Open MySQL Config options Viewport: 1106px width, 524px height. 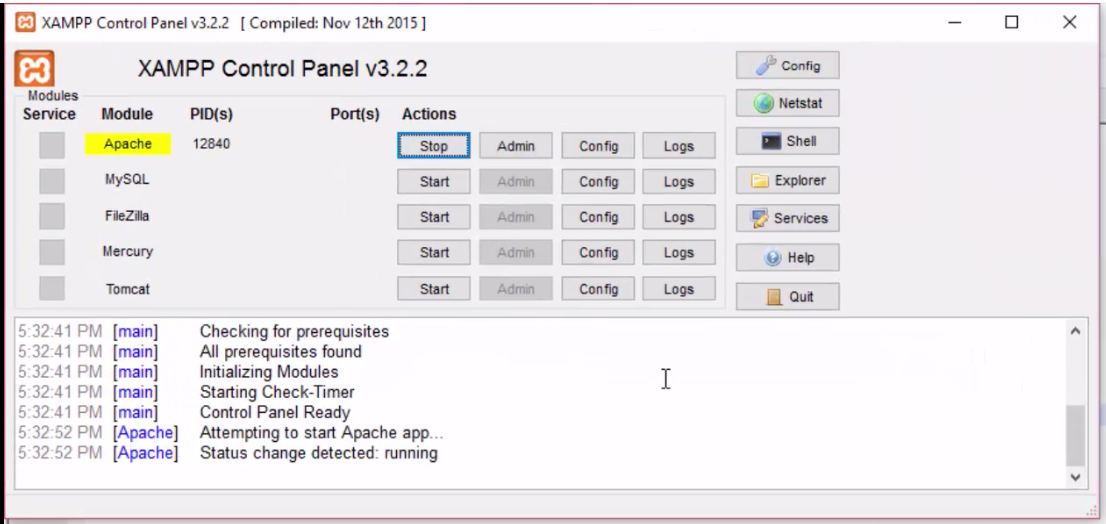[x=598, y=181]
